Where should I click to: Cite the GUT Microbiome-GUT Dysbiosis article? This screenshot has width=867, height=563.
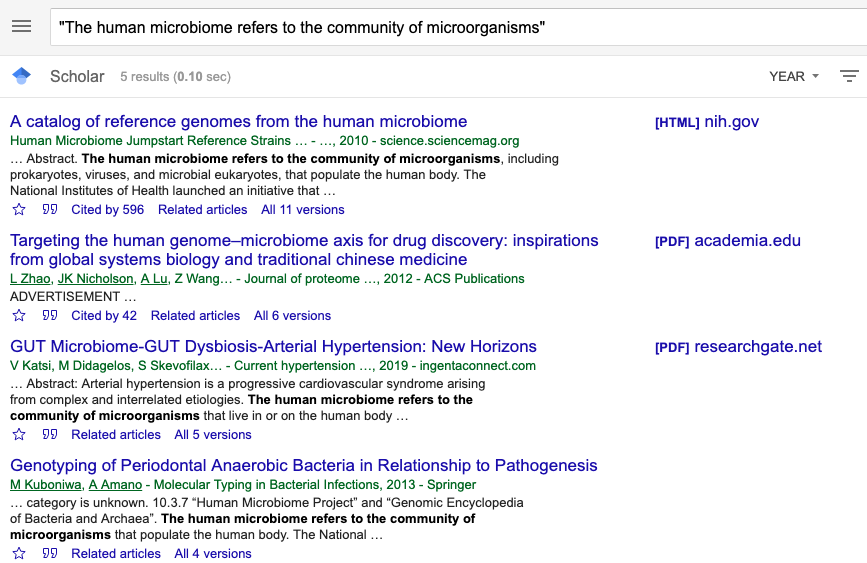click(50, 435)
